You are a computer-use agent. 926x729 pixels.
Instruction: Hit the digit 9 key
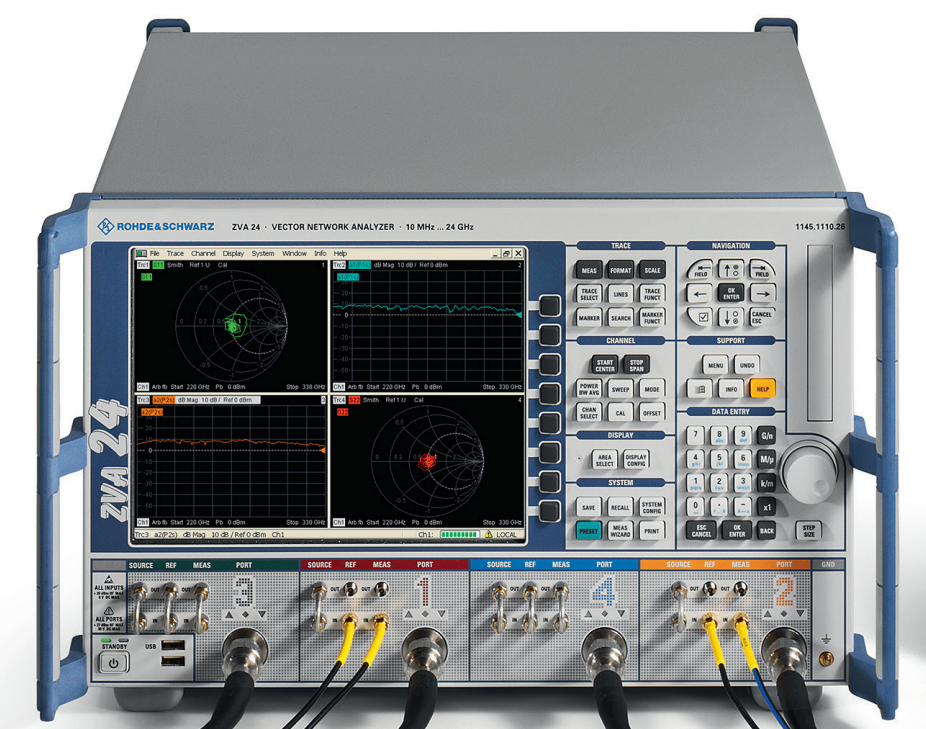pos(743,436)
